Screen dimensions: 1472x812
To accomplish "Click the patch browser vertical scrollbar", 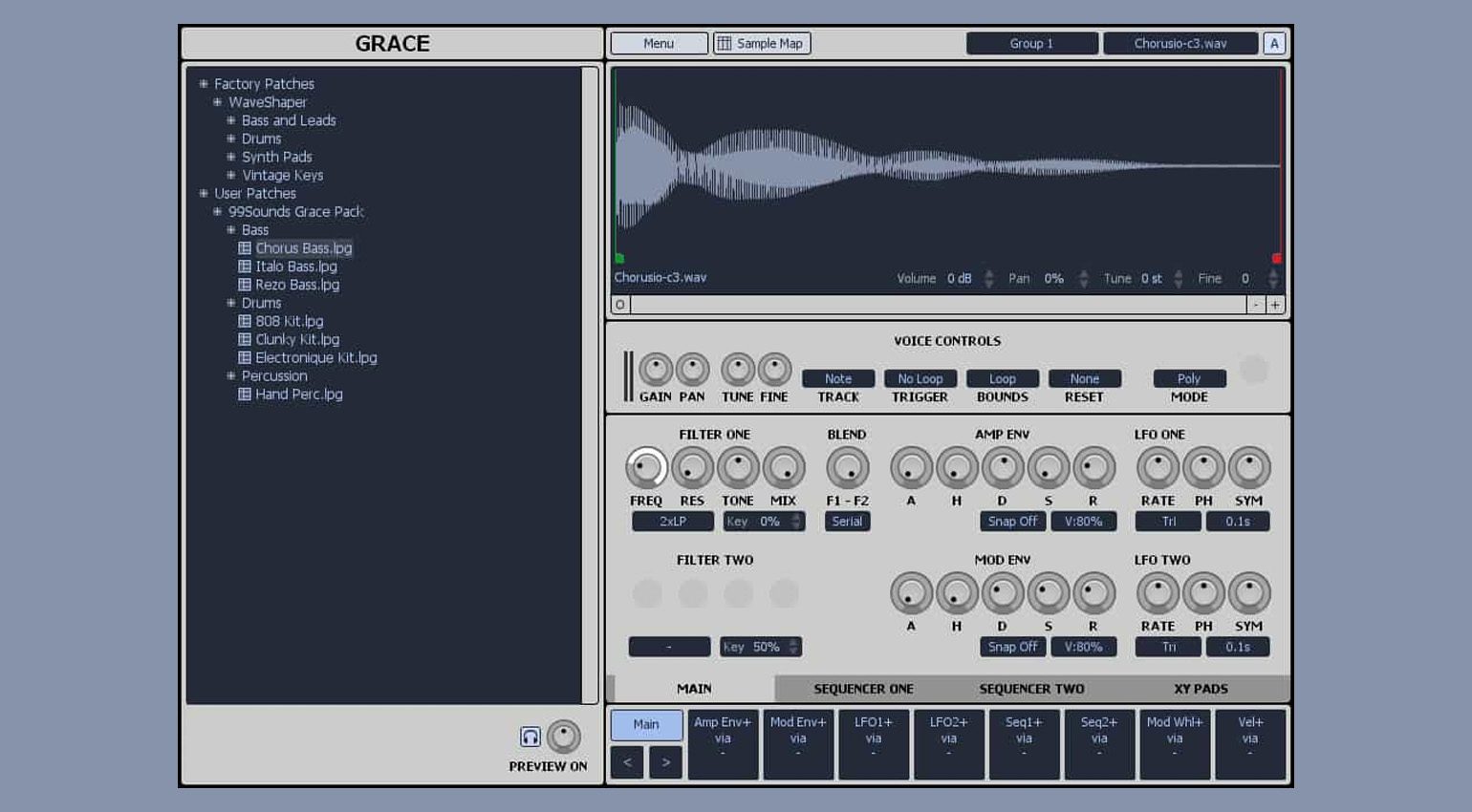I will 590,385.
